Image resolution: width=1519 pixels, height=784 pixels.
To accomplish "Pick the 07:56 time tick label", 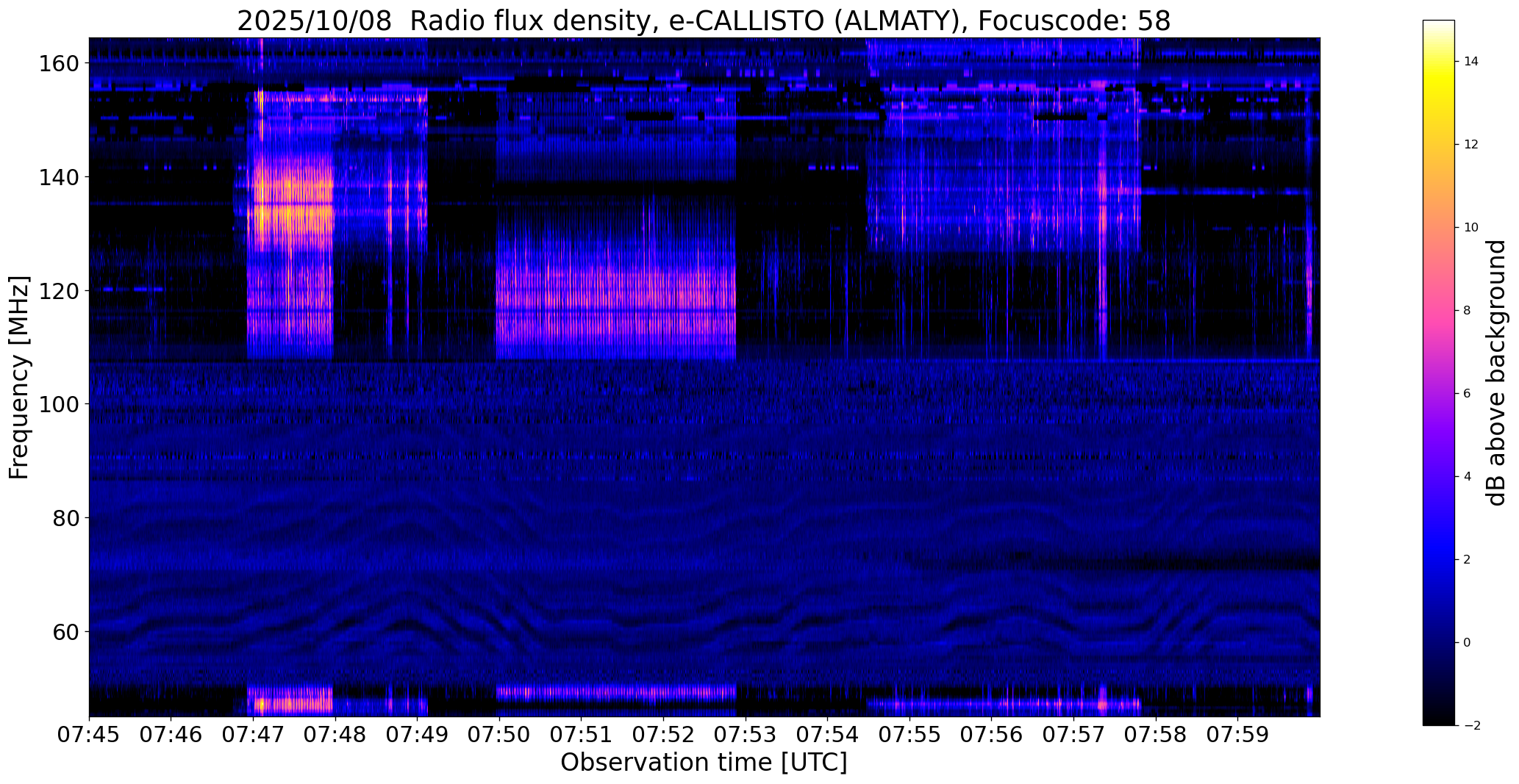I will pos(992,735).
